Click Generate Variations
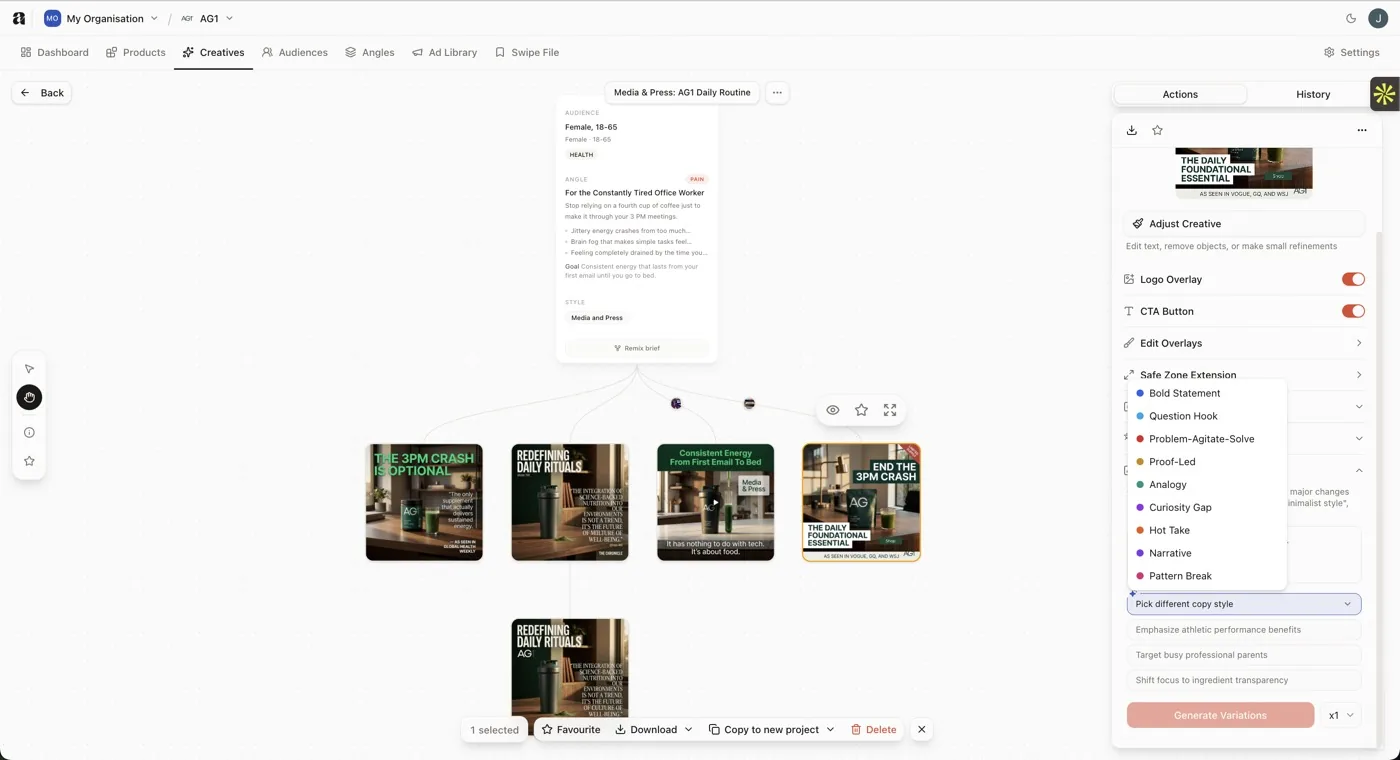This screenshot has width=1400, height=760. tap(1220, 715)
